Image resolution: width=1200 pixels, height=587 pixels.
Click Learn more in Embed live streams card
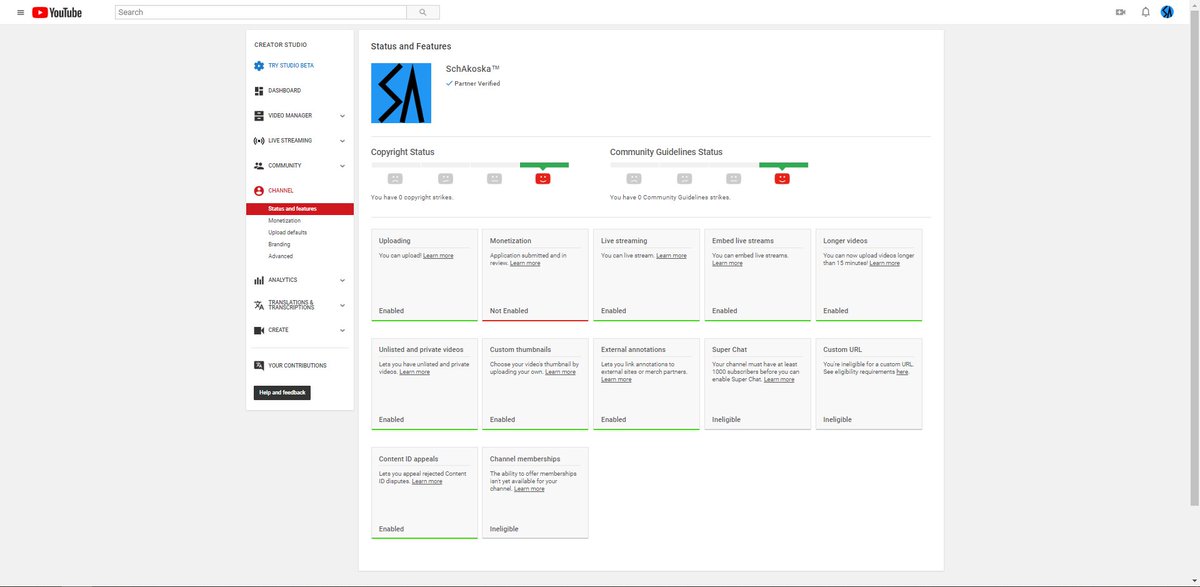pyautogui.click(x=727, y=263)
